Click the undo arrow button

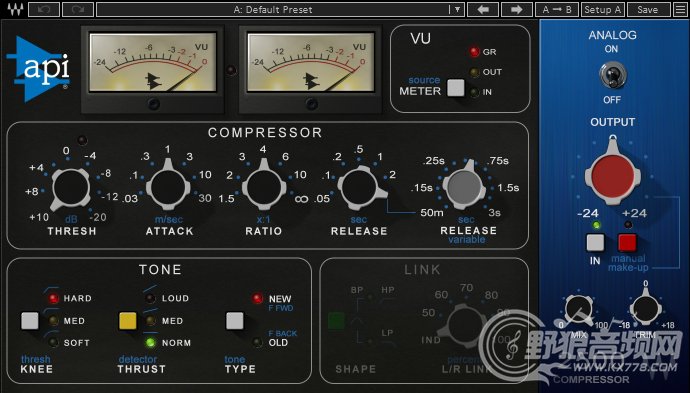point(44,9)
